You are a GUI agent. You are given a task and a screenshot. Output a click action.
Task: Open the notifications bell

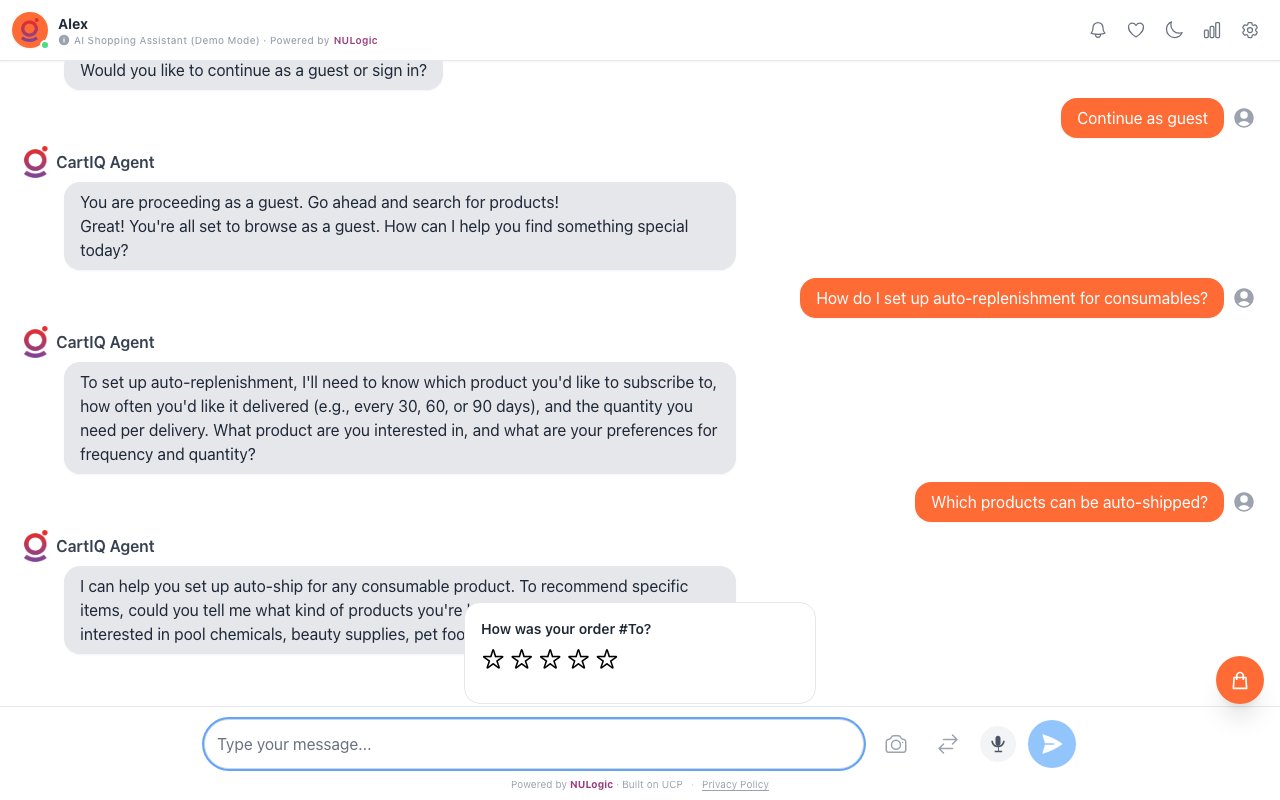click(x=1098, y=30)
